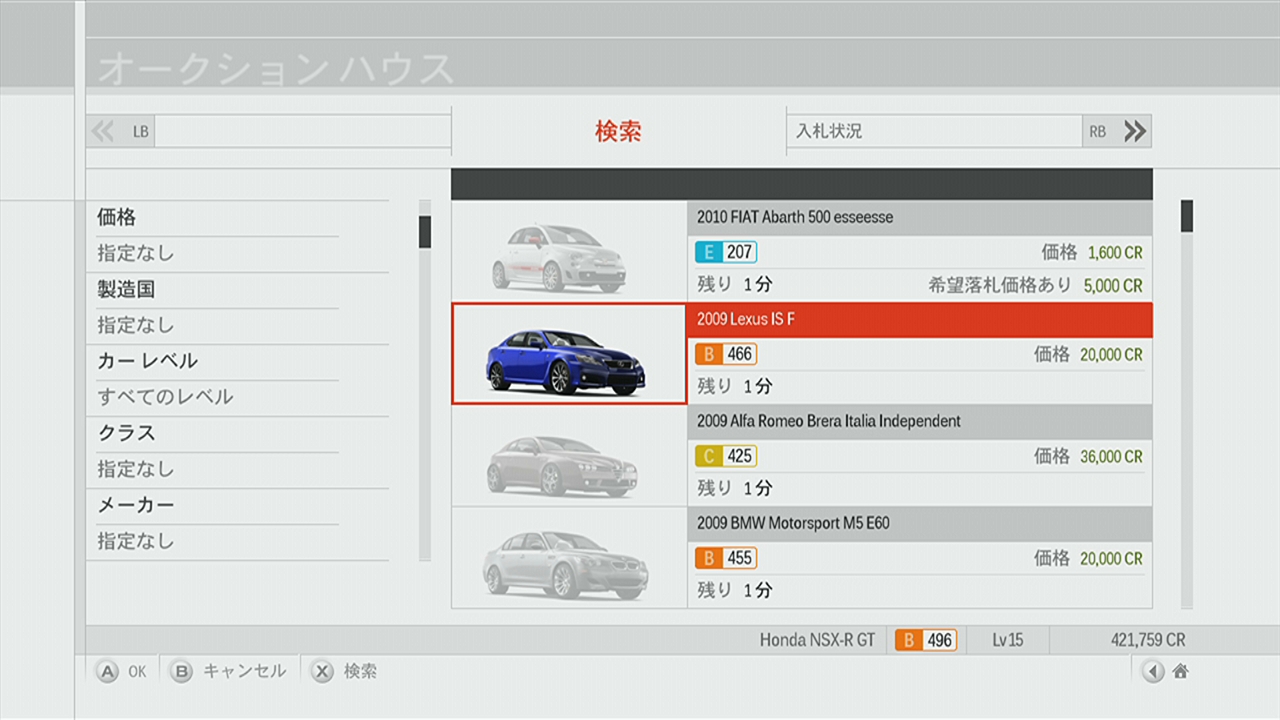Select the Alfa Romeo Brera thumbnail
Screen dimensions: 1280x720
[569, 456]
